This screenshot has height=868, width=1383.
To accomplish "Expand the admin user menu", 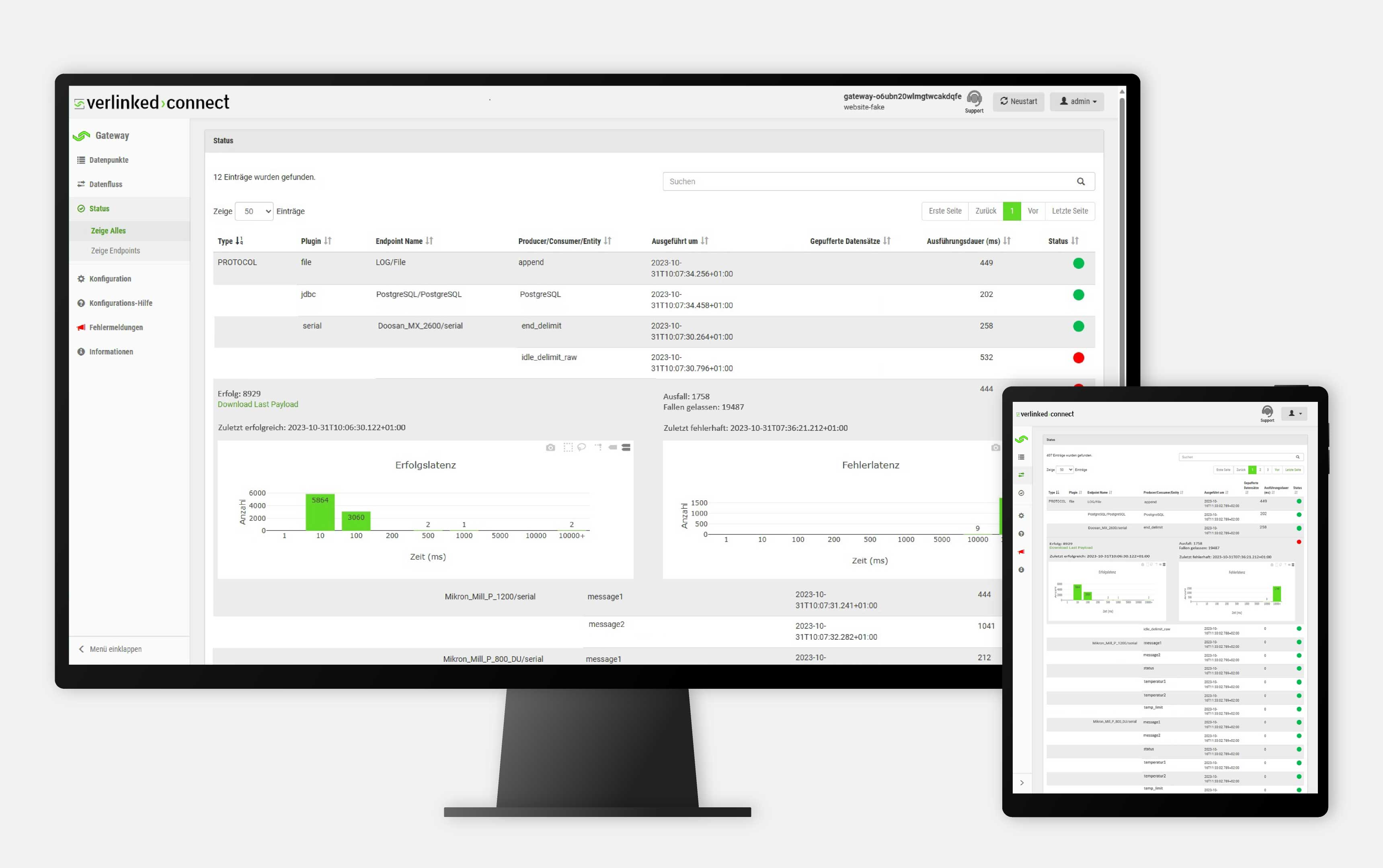I will (x=1079, y=100).
